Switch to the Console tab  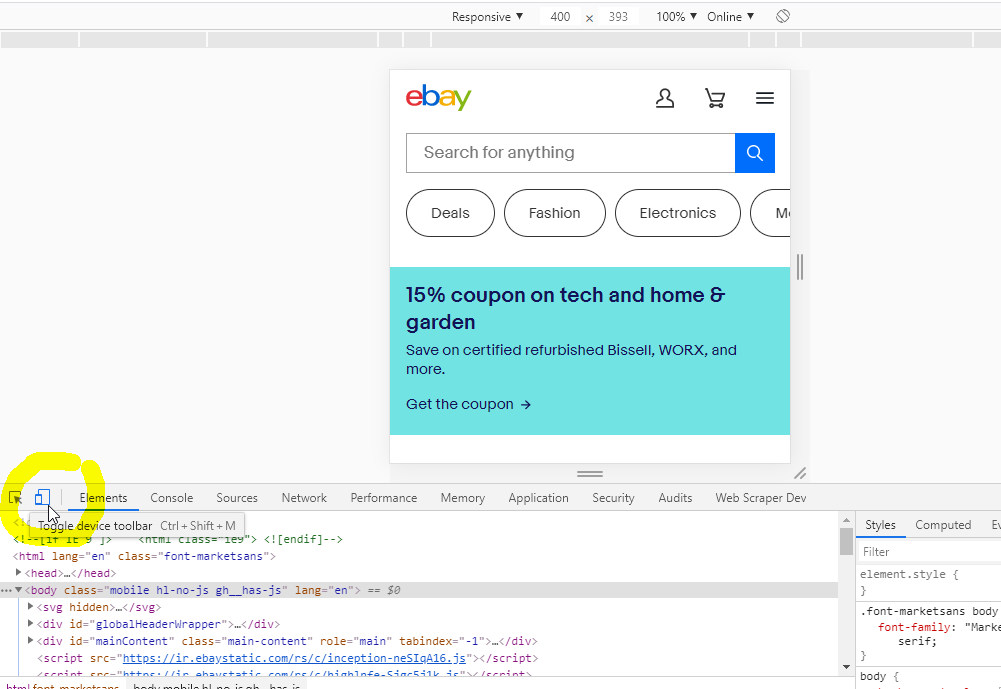click(x=171, y=498)
